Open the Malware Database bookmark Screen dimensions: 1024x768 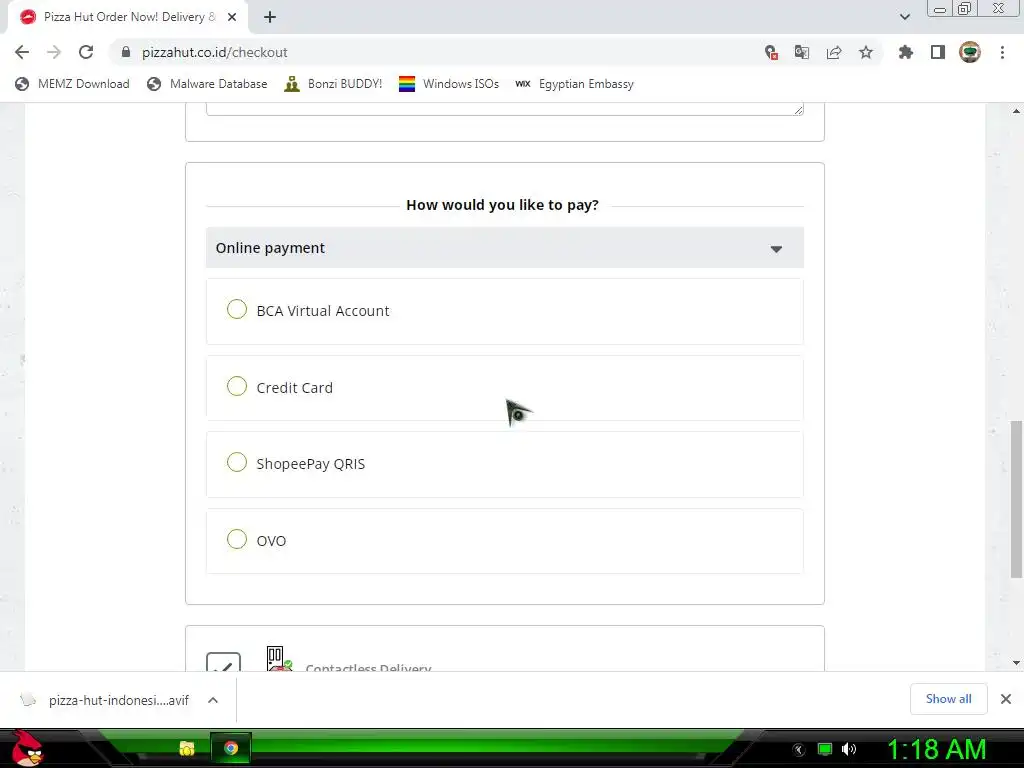click(208, 84)
